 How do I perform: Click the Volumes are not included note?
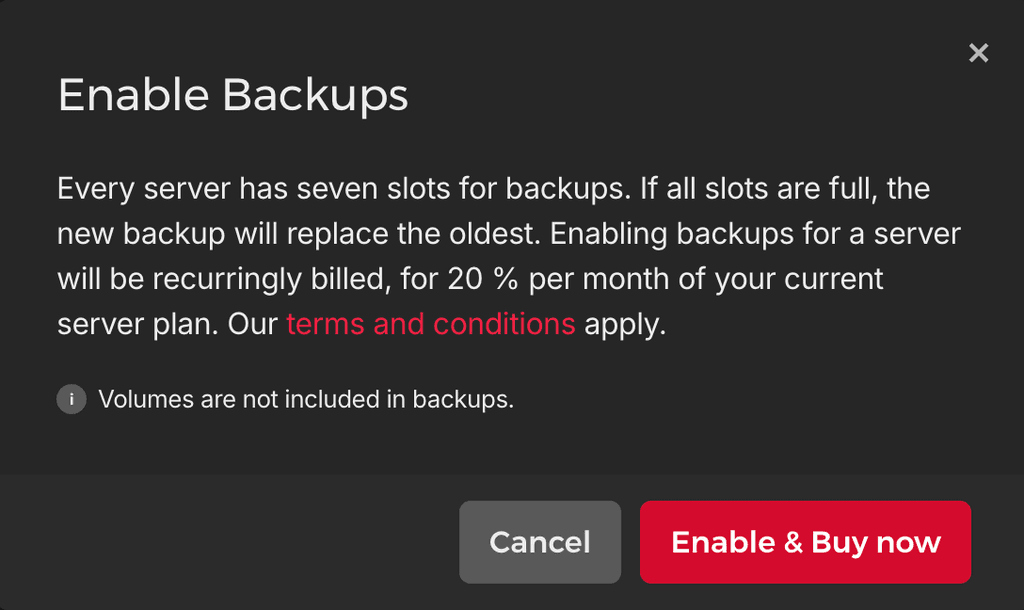(x=305, y=400)
